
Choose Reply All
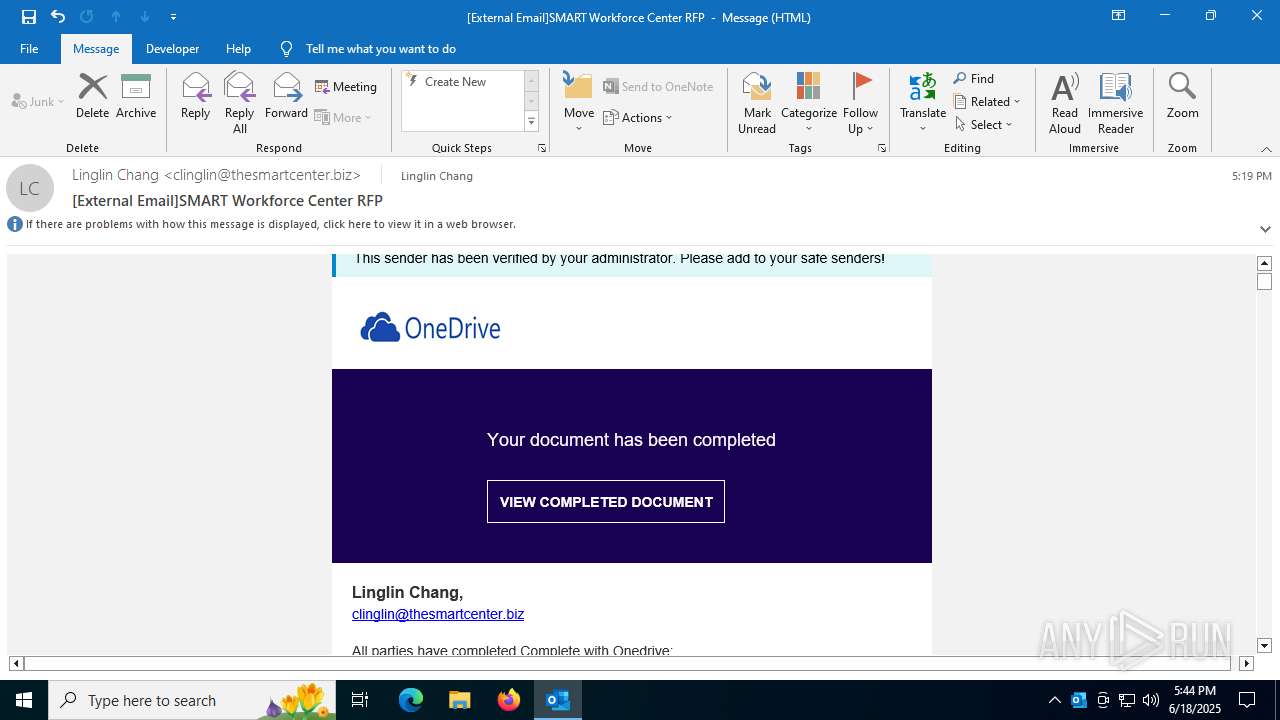click(239, 103)
